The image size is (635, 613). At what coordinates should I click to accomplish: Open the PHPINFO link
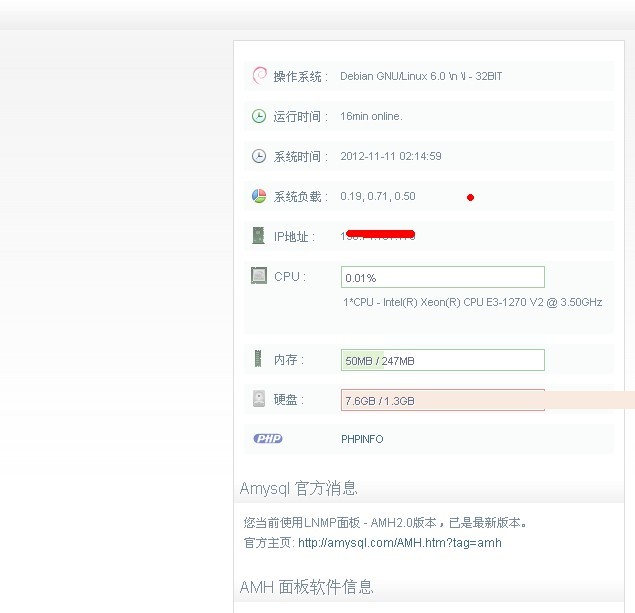click(x=362, y=439)
